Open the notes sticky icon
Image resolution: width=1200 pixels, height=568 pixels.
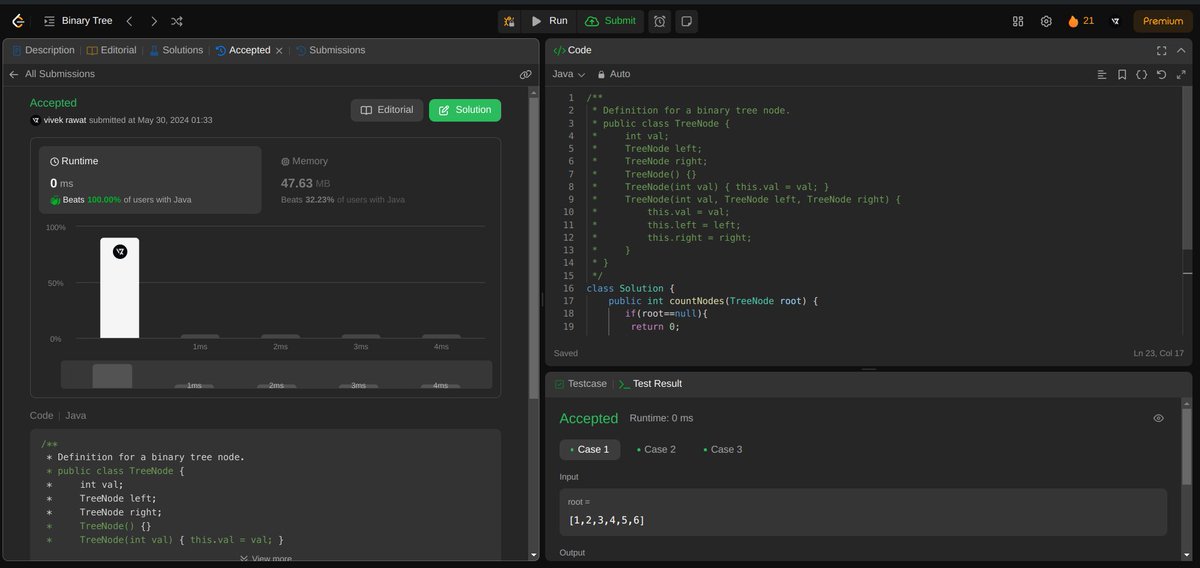tap(687, 20)
